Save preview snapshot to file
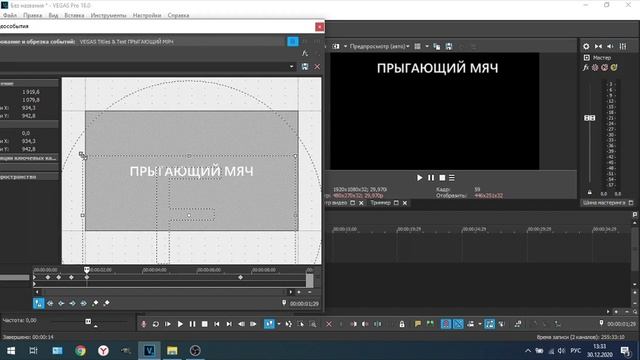Screen dimensions: 640x360 click(449, 47)
